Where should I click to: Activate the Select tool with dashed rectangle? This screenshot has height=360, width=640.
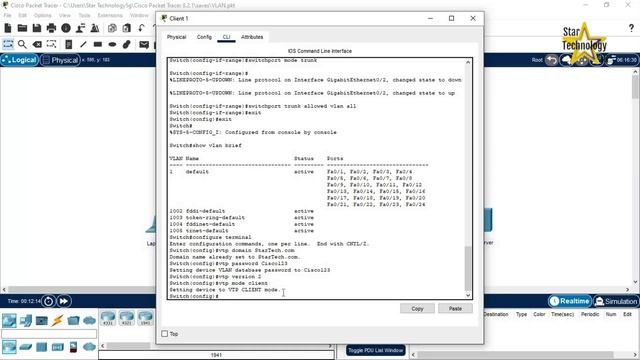click(x=8, y=44)
